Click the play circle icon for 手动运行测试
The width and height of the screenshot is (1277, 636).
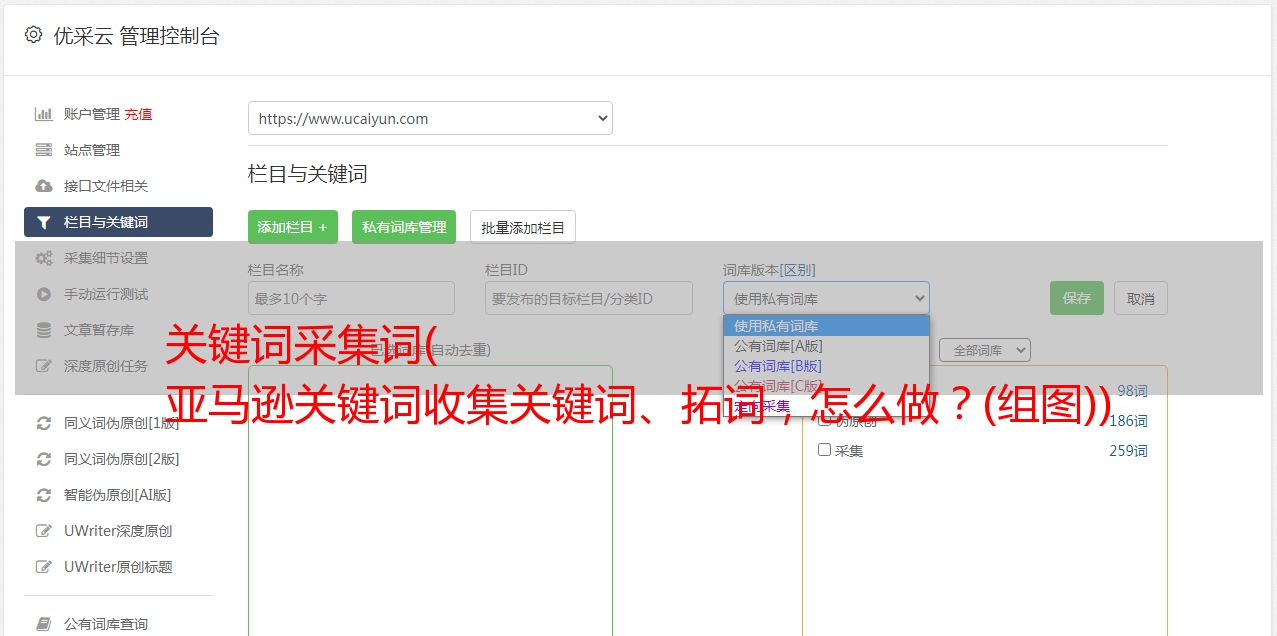pyautogui.click(x=43, y=294)
